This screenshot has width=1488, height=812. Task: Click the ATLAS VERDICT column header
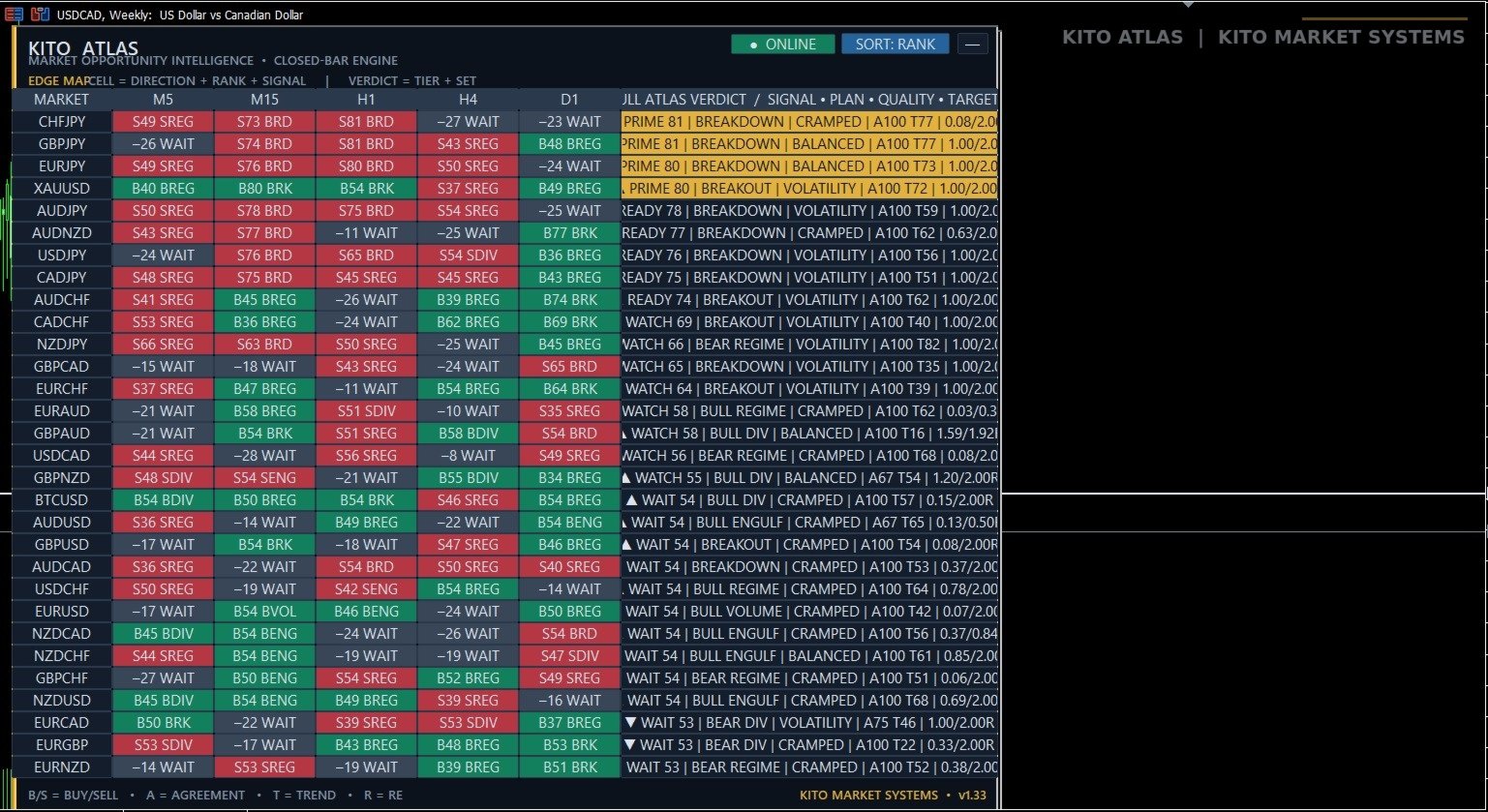coord(809,100)
